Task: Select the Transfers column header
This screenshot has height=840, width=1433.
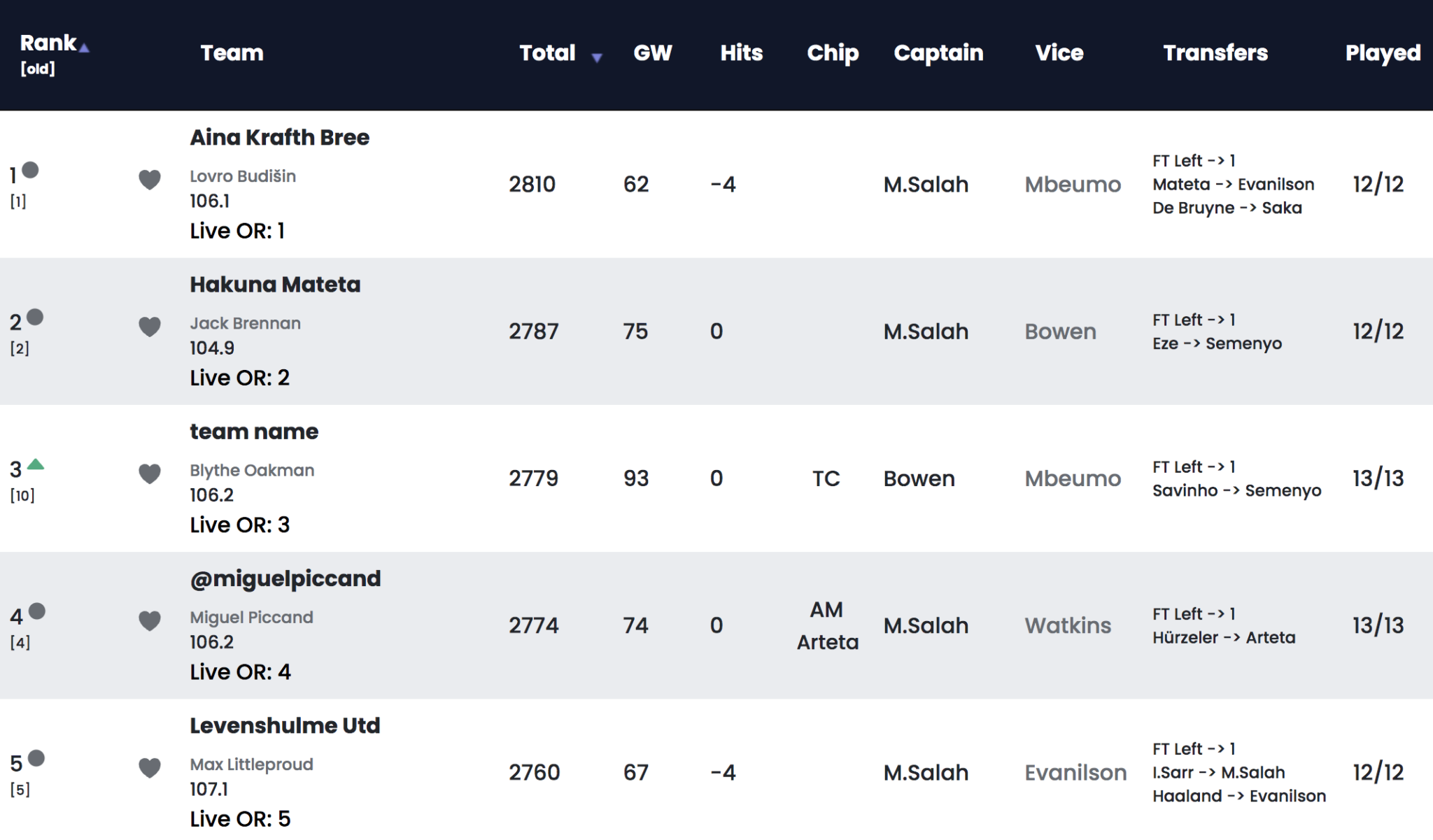Action: 1215,52
